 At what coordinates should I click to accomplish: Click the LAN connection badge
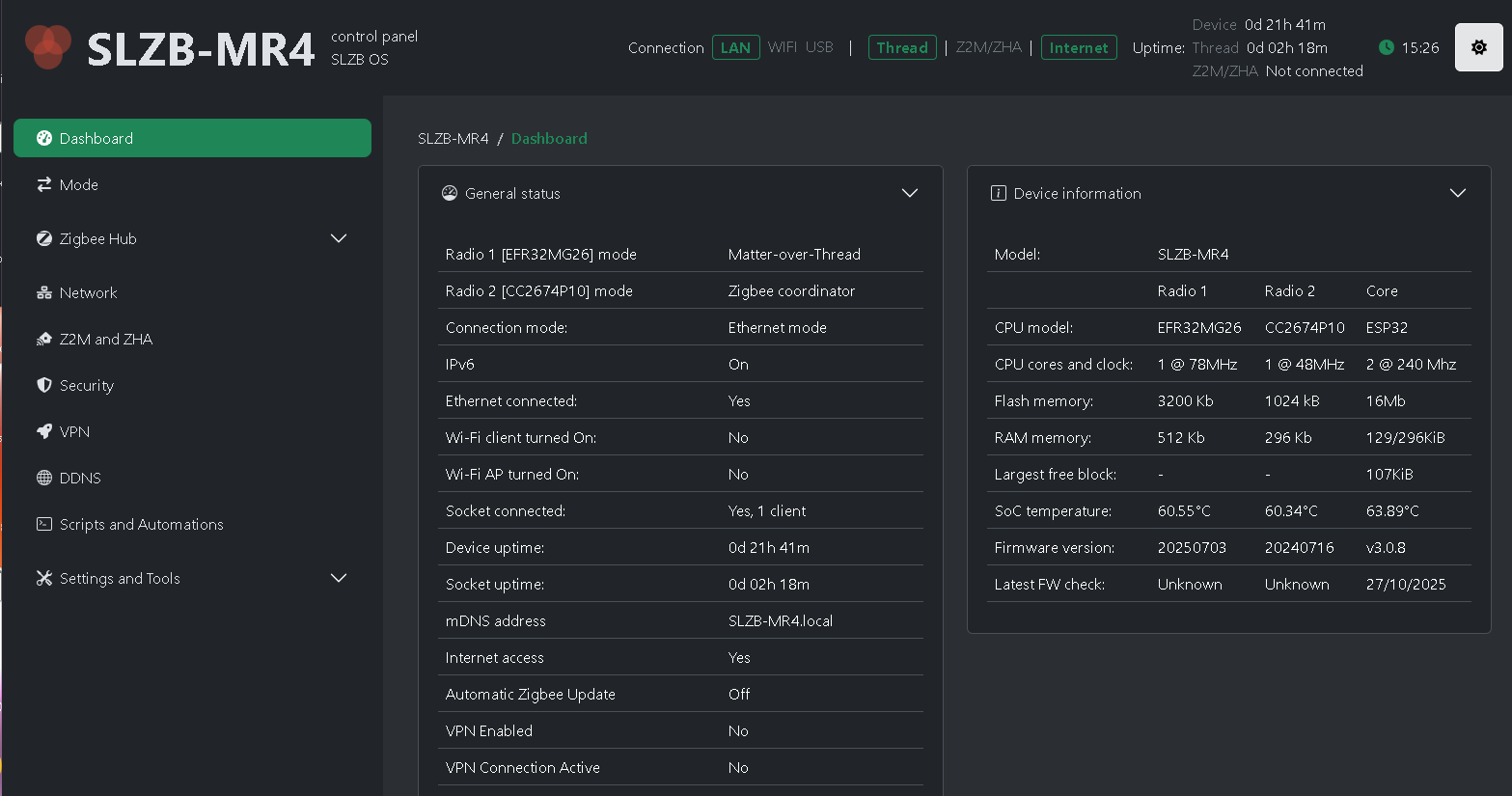click(735, 47)
